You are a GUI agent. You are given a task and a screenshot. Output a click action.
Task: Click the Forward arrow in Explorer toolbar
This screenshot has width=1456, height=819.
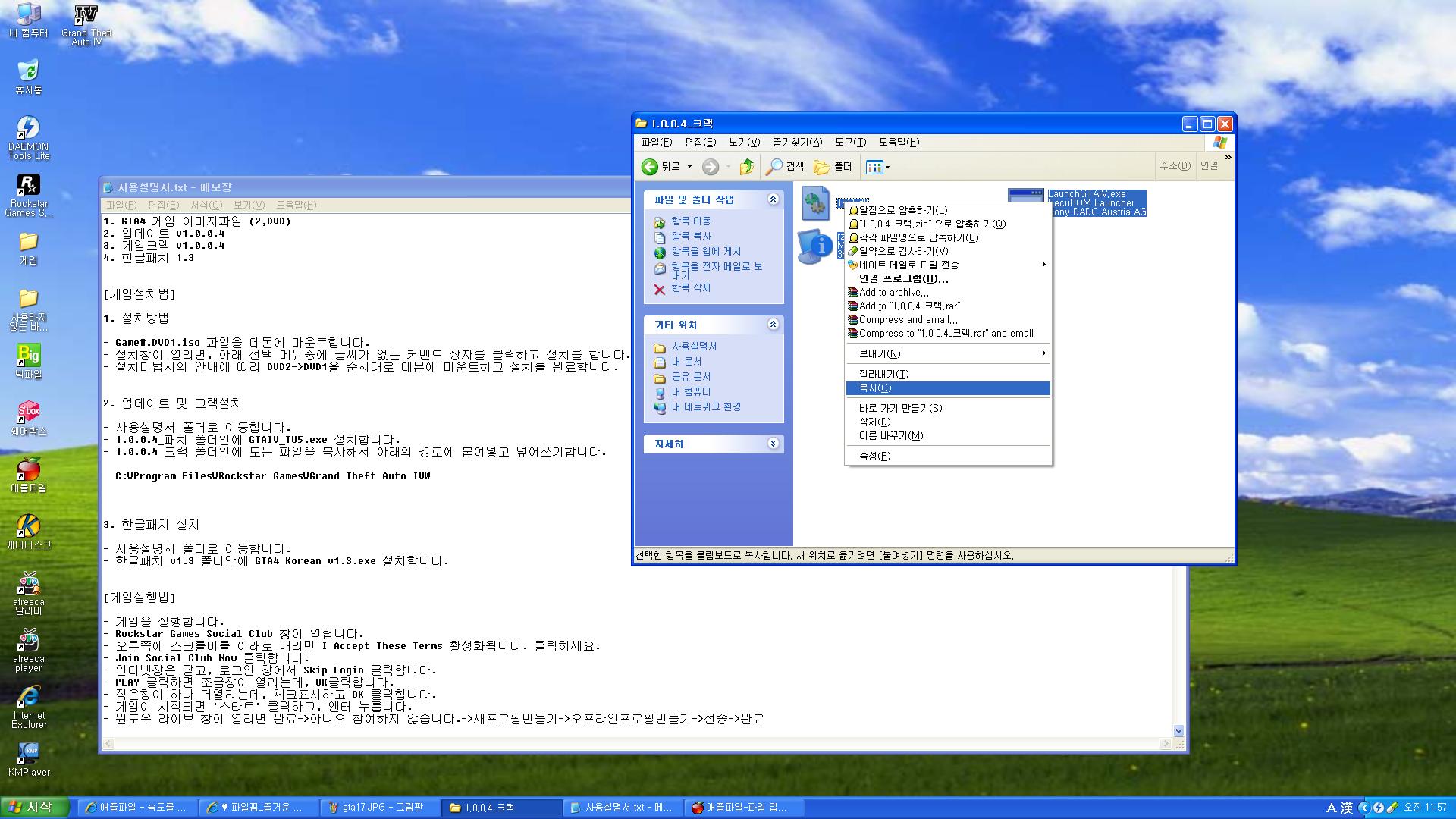[x=711, y=167]
